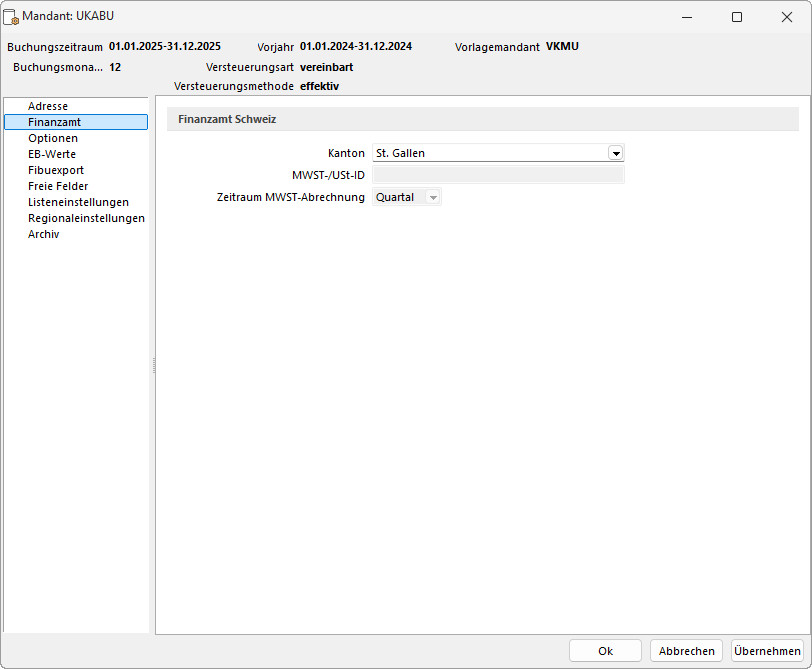Cancel via the Abbrechen button
Viewport: 812px width, 669px height.
point(686,651)
